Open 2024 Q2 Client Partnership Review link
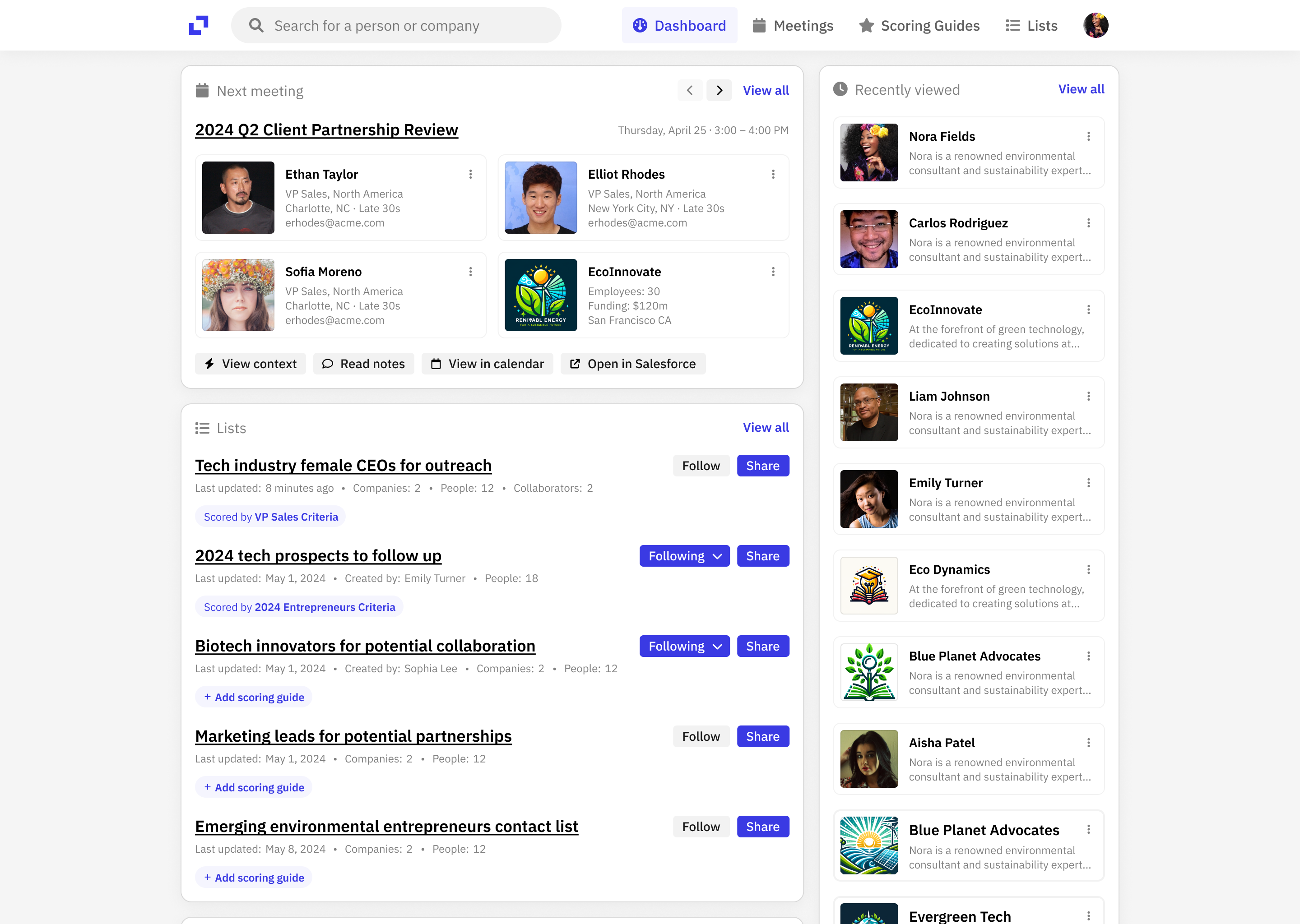The height and width of the screenshot is (924, 1300). click(x=326, y=130)
